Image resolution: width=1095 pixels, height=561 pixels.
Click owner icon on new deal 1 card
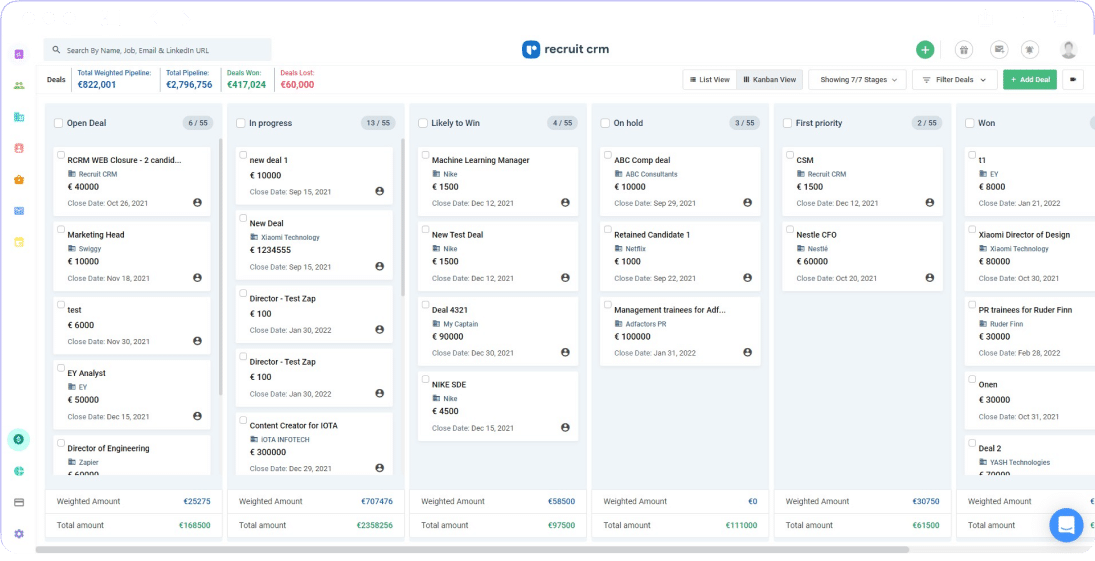[x=379, y=191]
